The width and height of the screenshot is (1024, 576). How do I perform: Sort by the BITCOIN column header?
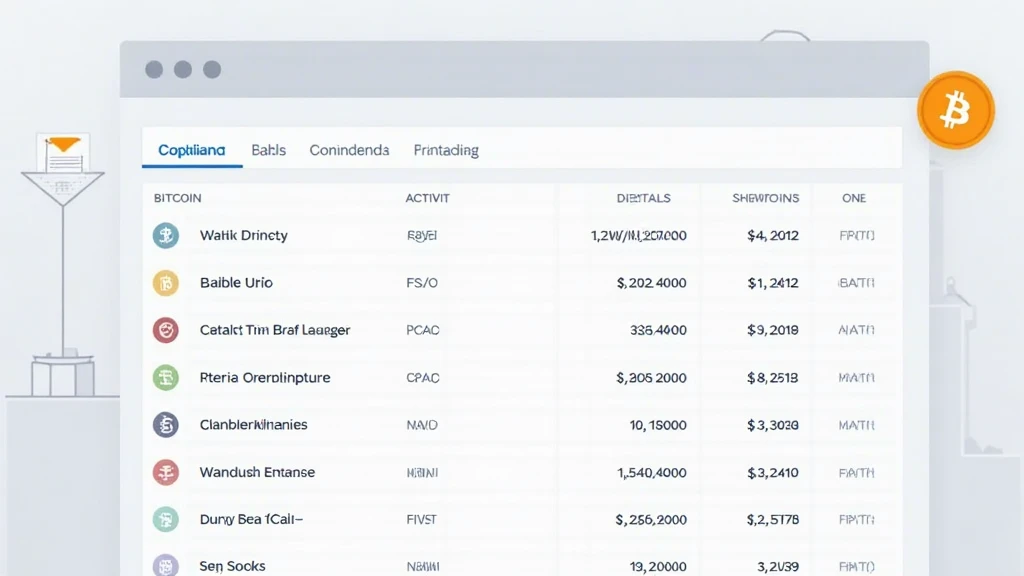[178, 198]
